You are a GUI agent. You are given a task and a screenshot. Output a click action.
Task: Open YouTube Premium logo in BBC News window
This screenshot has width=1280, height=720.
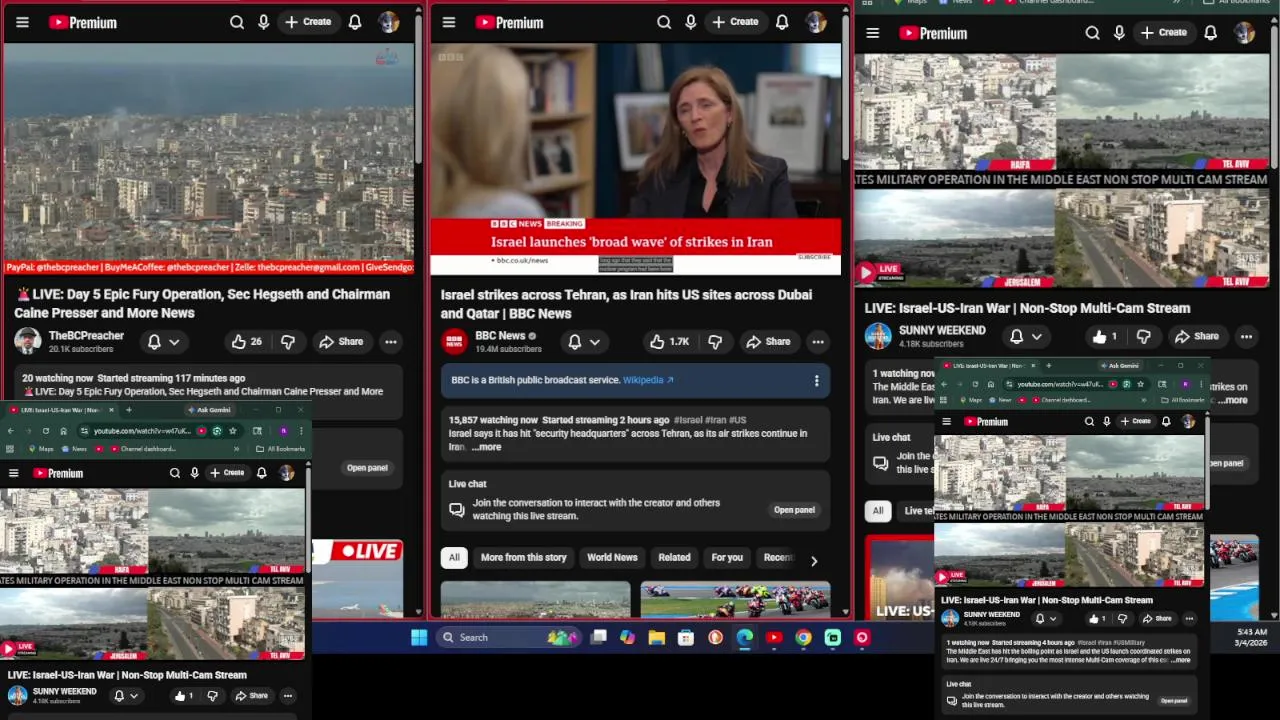pyautogui.click(x=510, y=22)
